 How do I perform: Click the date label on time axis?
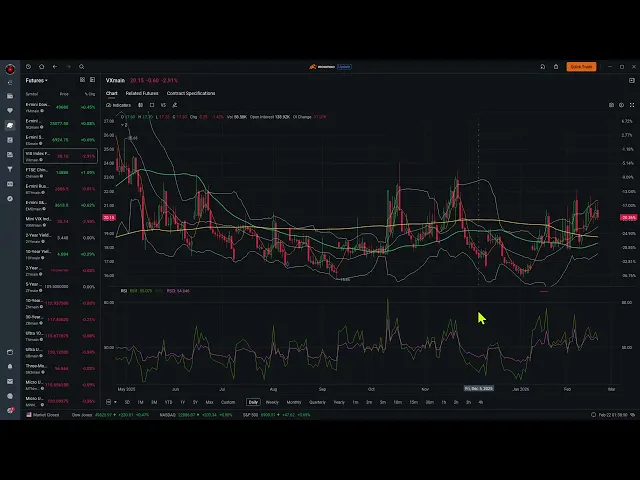pos(479,389)
